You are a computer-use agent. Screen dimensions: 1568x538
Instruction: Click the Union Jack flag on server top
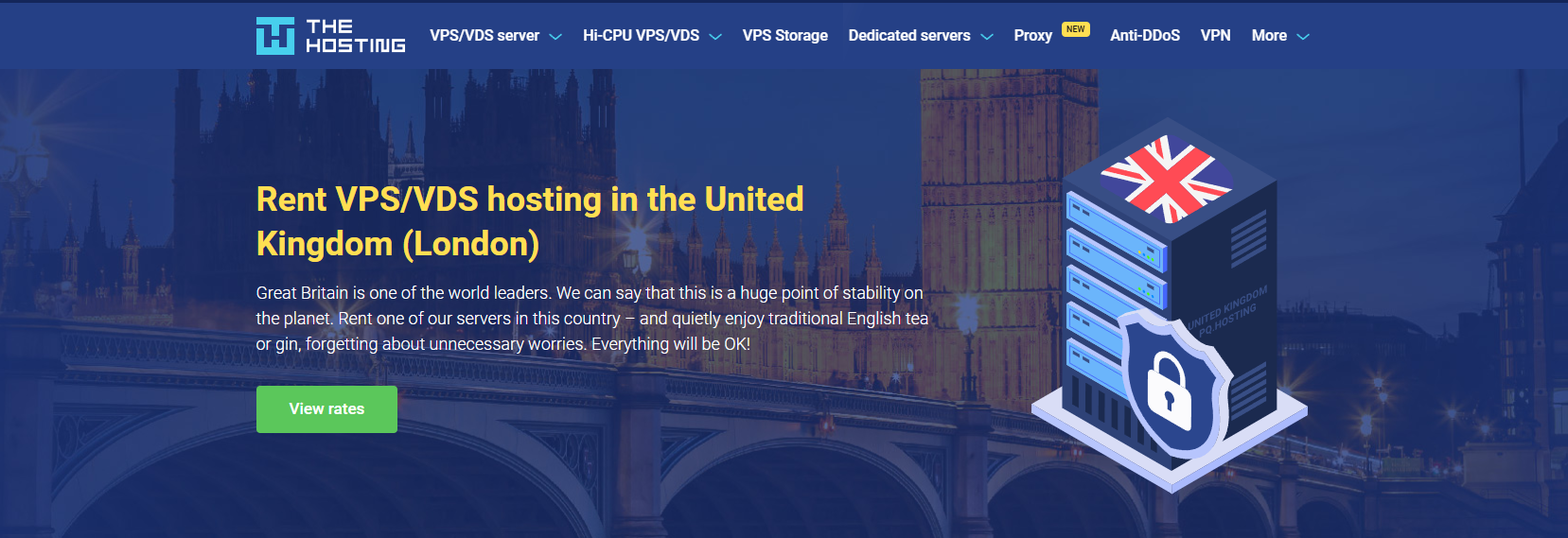(1167, 178)
